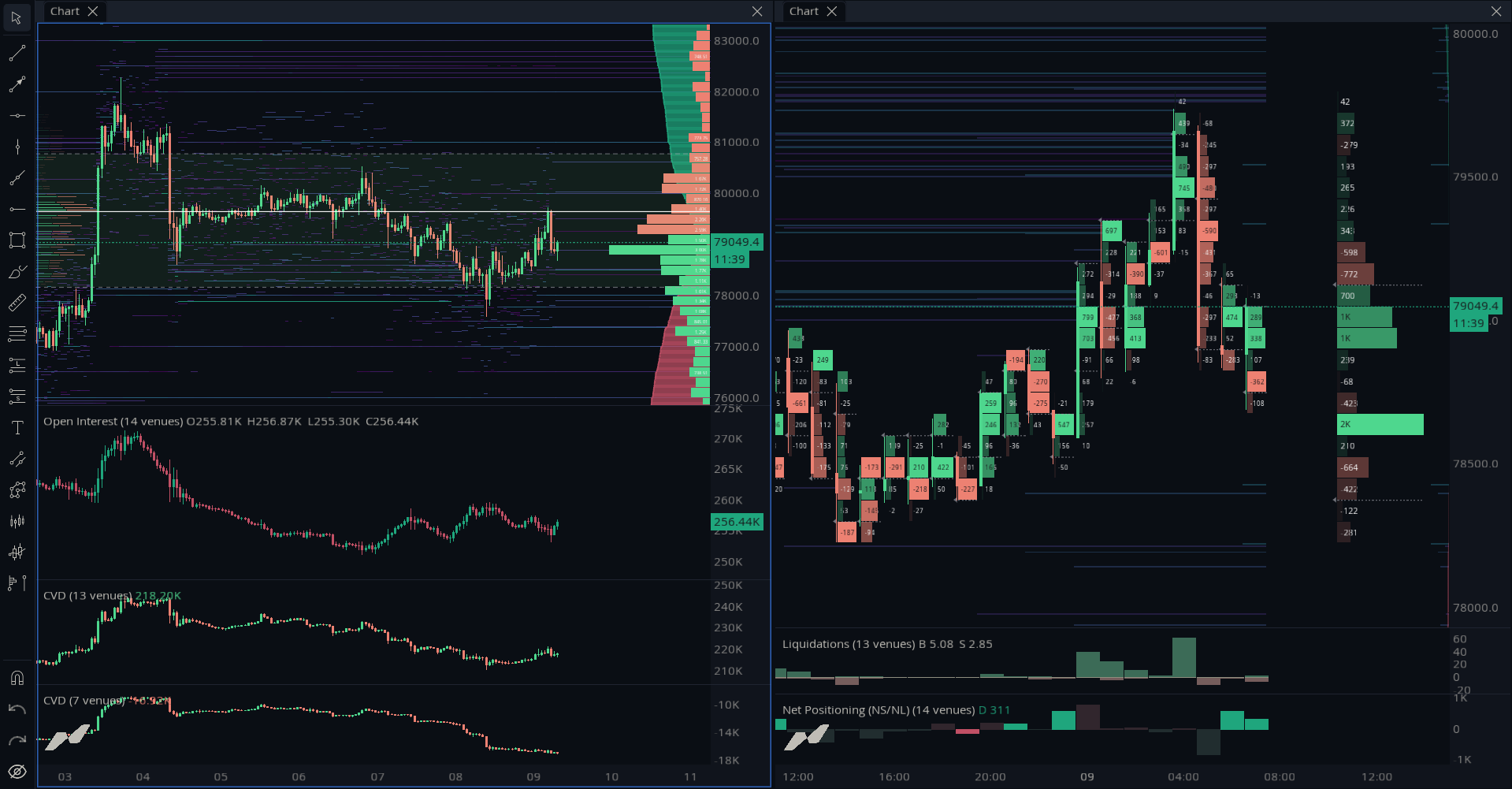Image resolution: width=1512 pixels, height=789 pixels.
Task: Select the horizontal line tool
Action: tap(17, 116)
